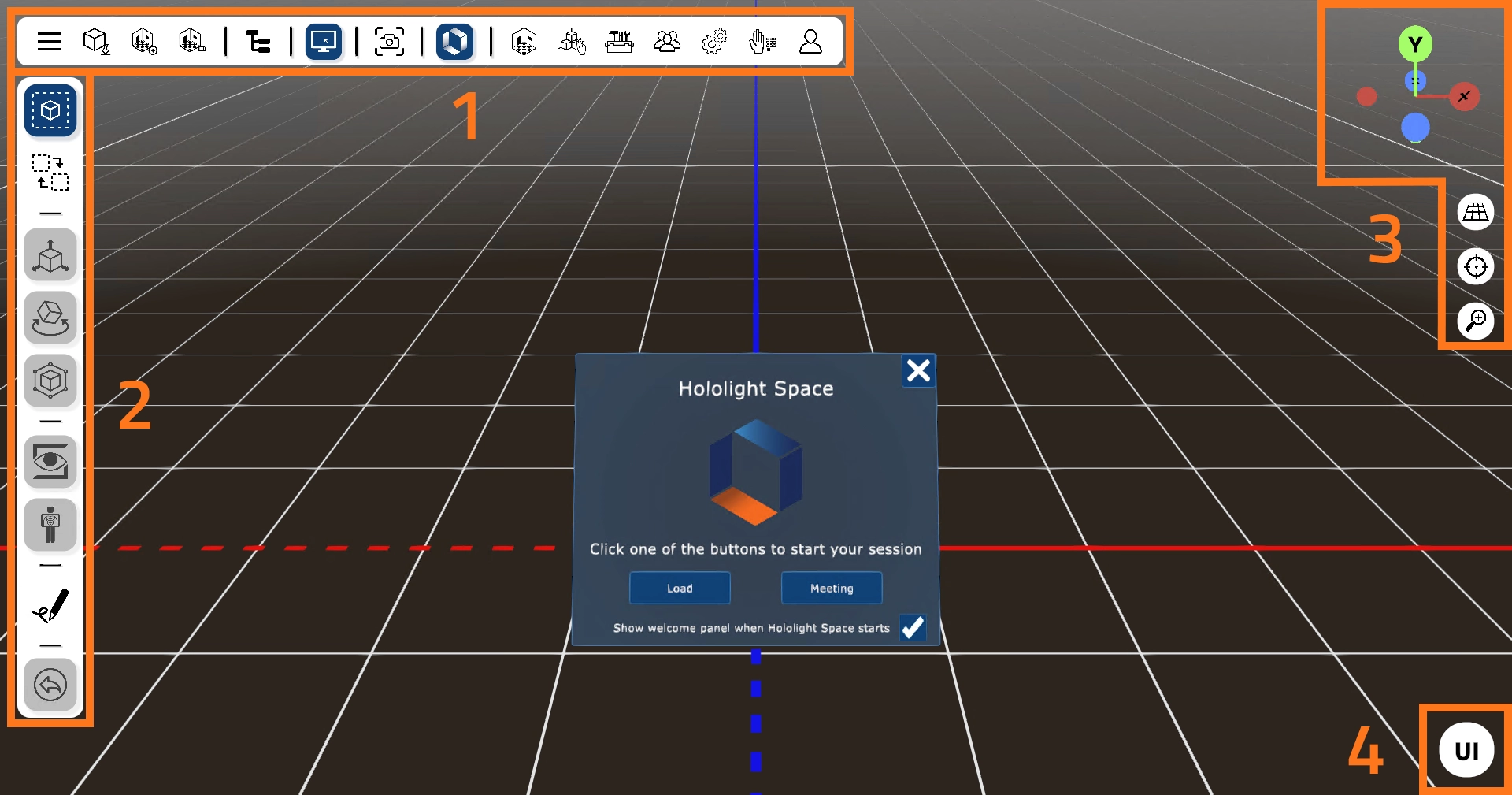This screenshot has height=795, width=1512.
Task: Toggle the floor grid button
Action: 1476,212
